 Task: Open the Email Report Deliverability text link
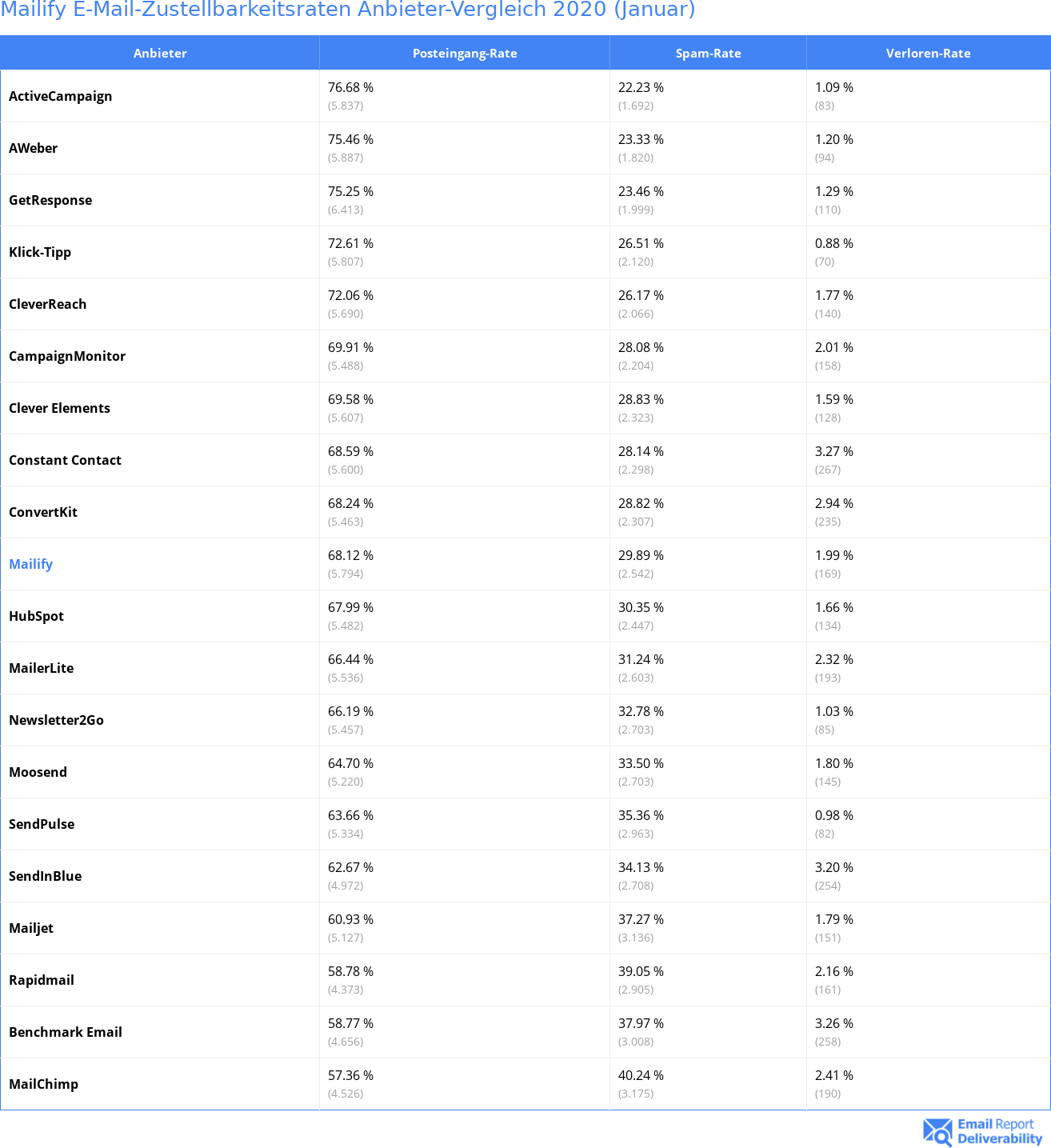coord(1000,1132)
